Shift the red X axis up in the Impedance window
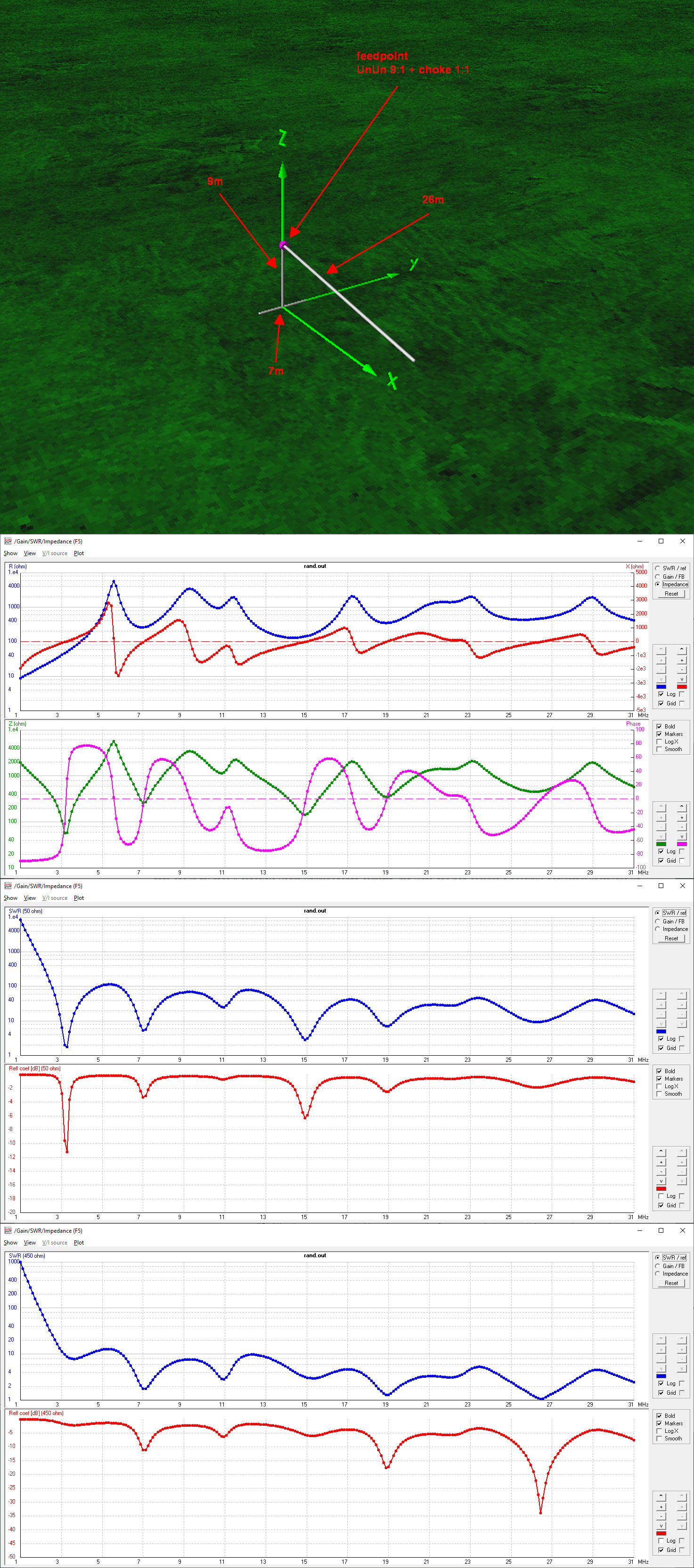The image size is (694, 1568). click(x=682, y=651)
